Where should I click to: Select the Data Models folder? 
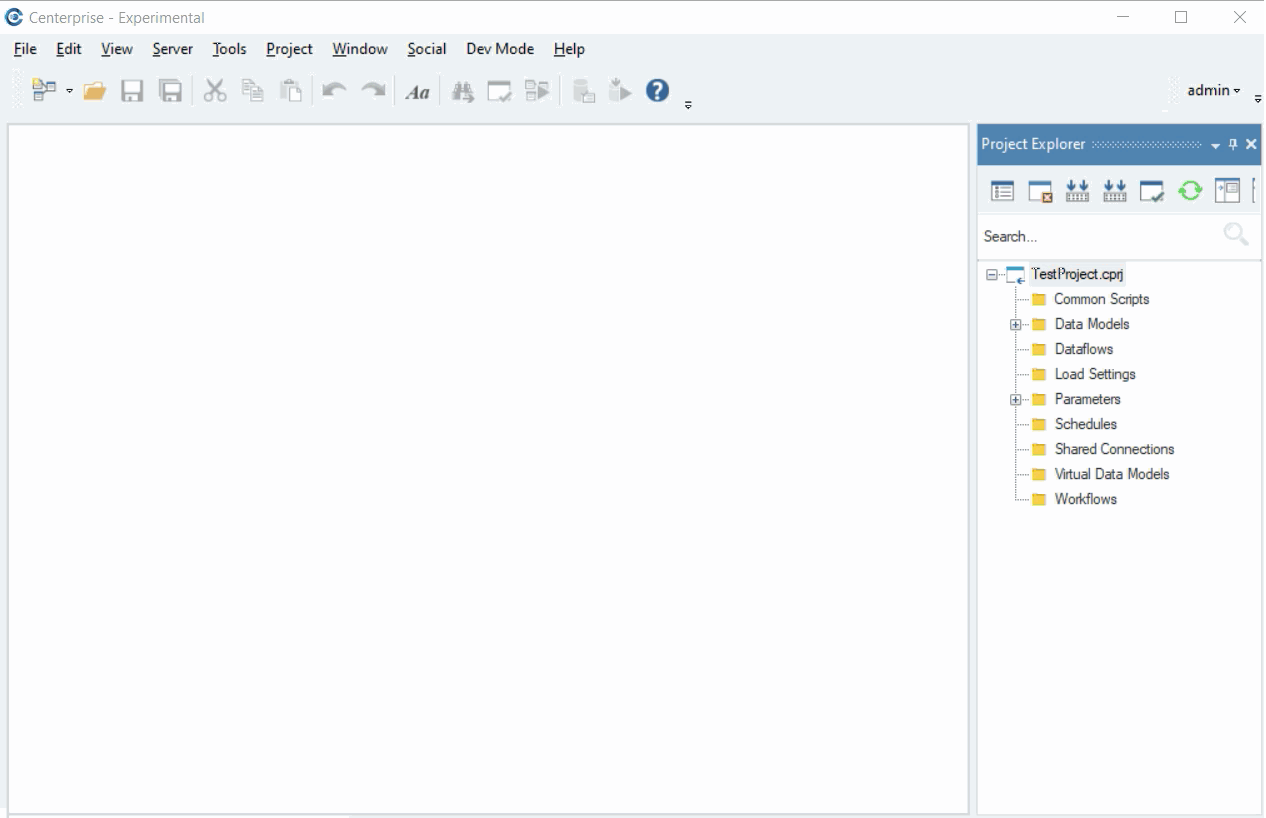click(x=1092, y=324)
